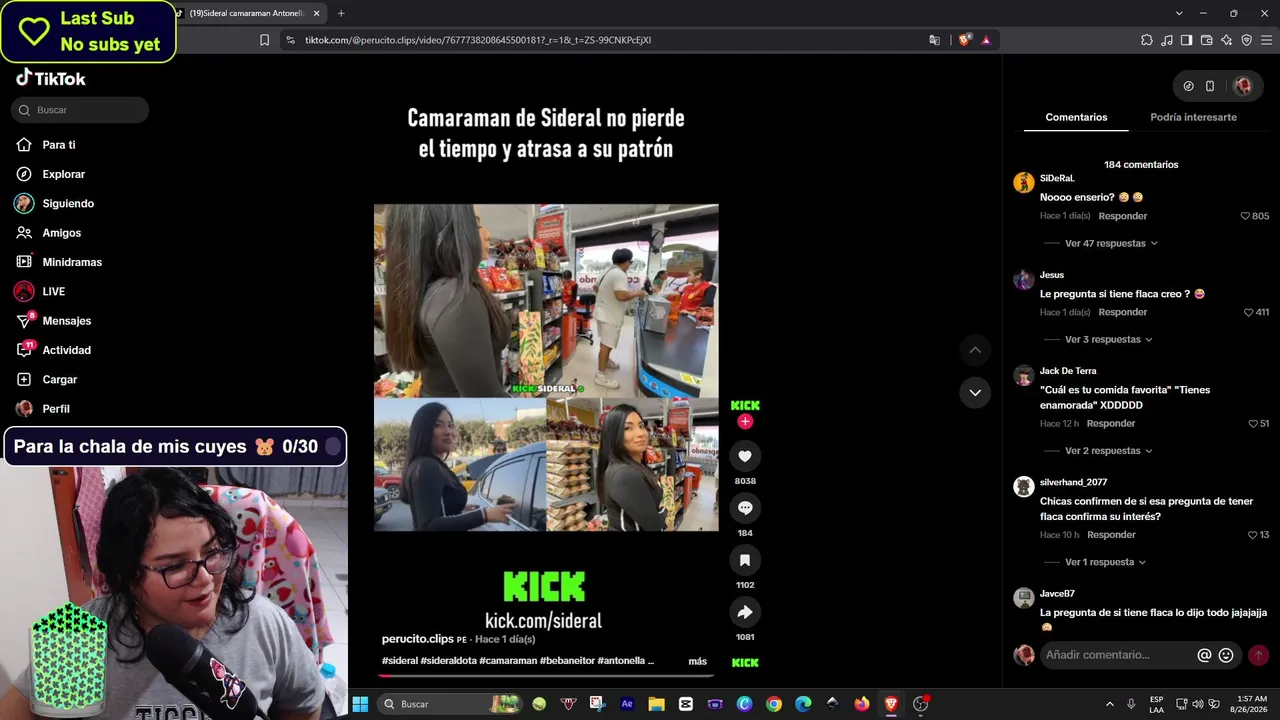Open the Brave VPN shield icon
Image resolution: width=1280 pixels, height=720 pixels.
pos(1246,40)
